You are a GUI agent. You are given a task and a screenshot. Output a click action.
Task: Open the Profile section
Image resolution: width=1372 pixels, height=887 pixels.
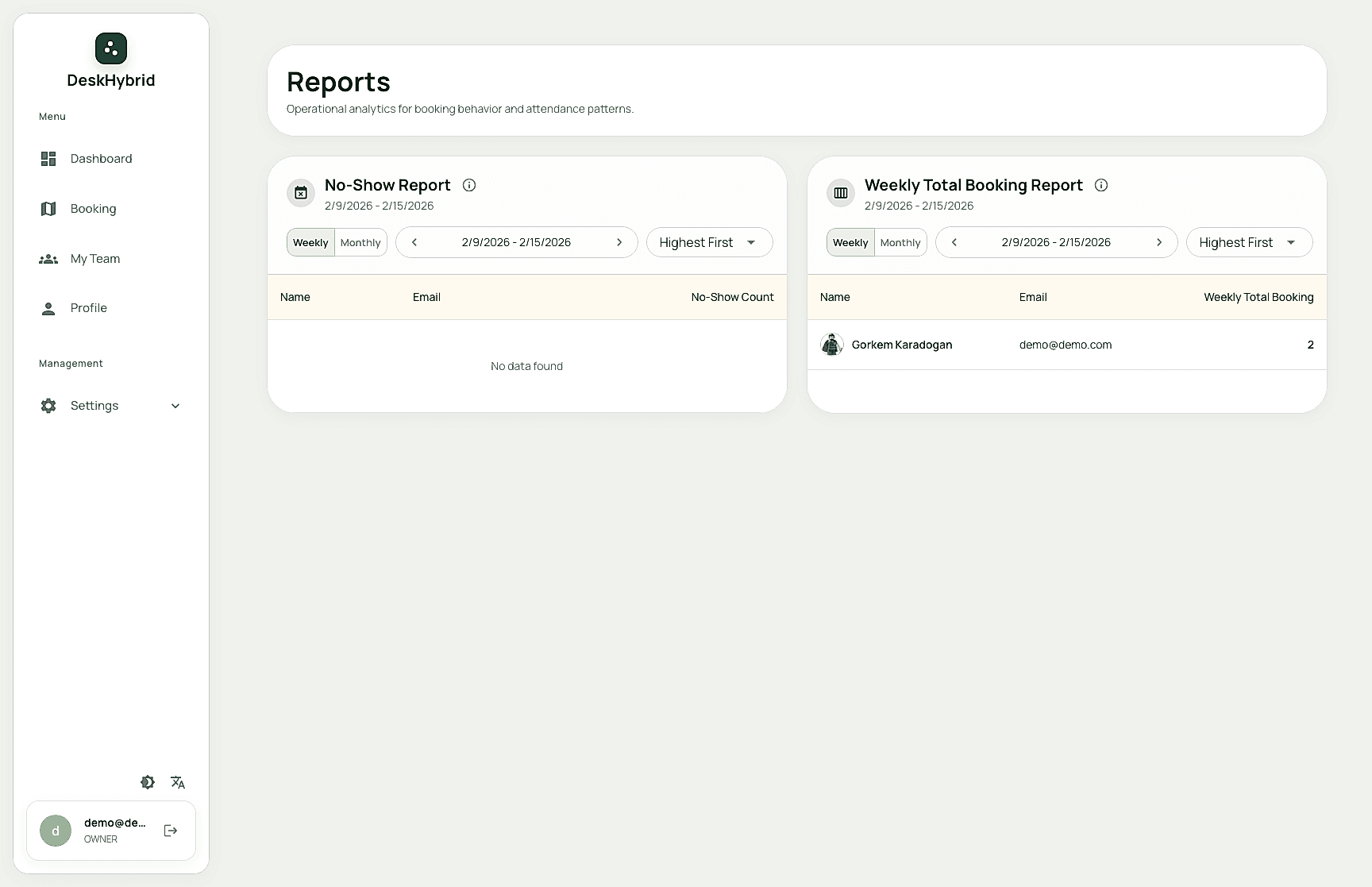pos(88,308)
